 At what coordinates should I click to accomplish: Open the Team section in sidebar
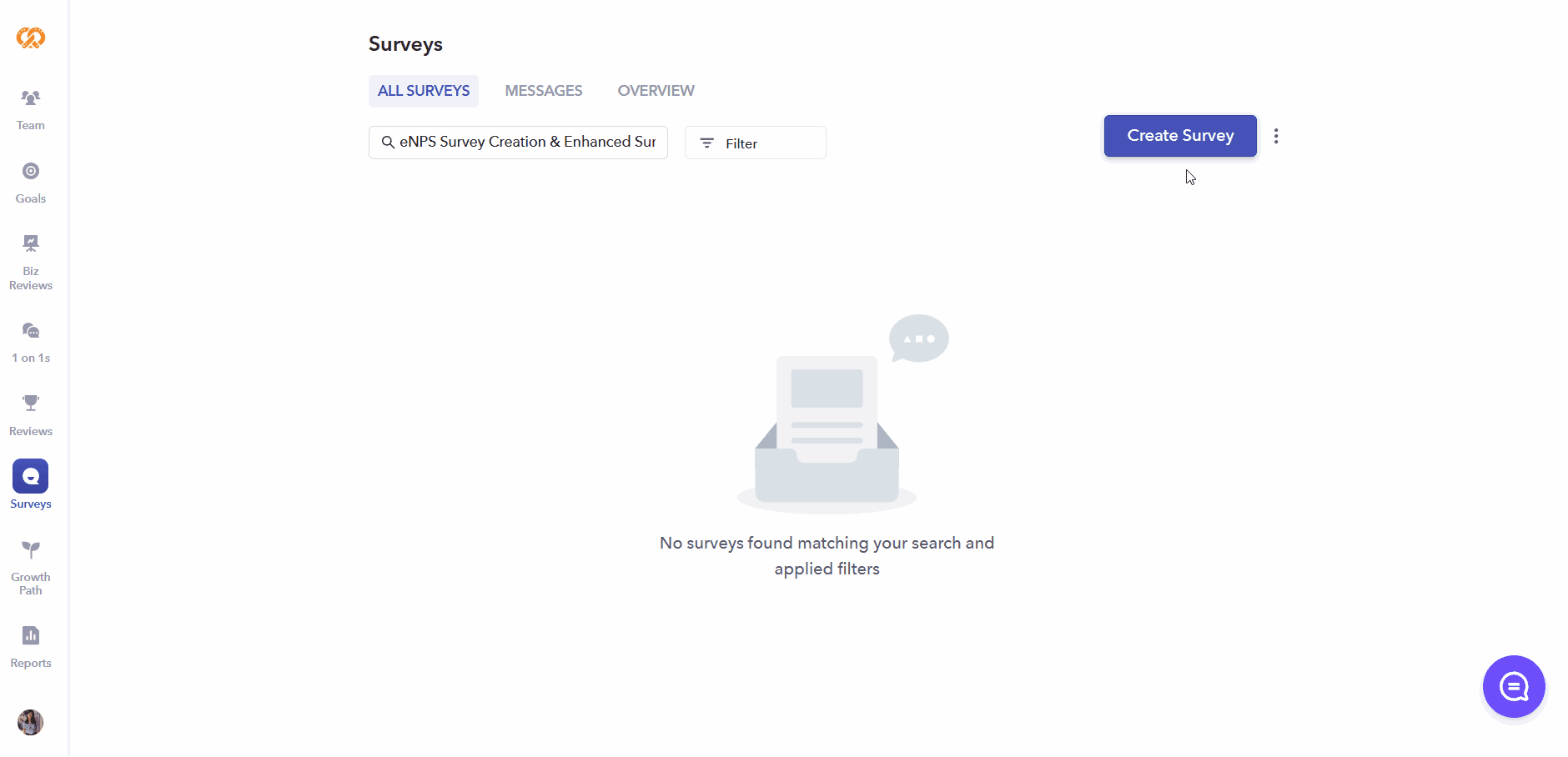click(x=31, y=110)
